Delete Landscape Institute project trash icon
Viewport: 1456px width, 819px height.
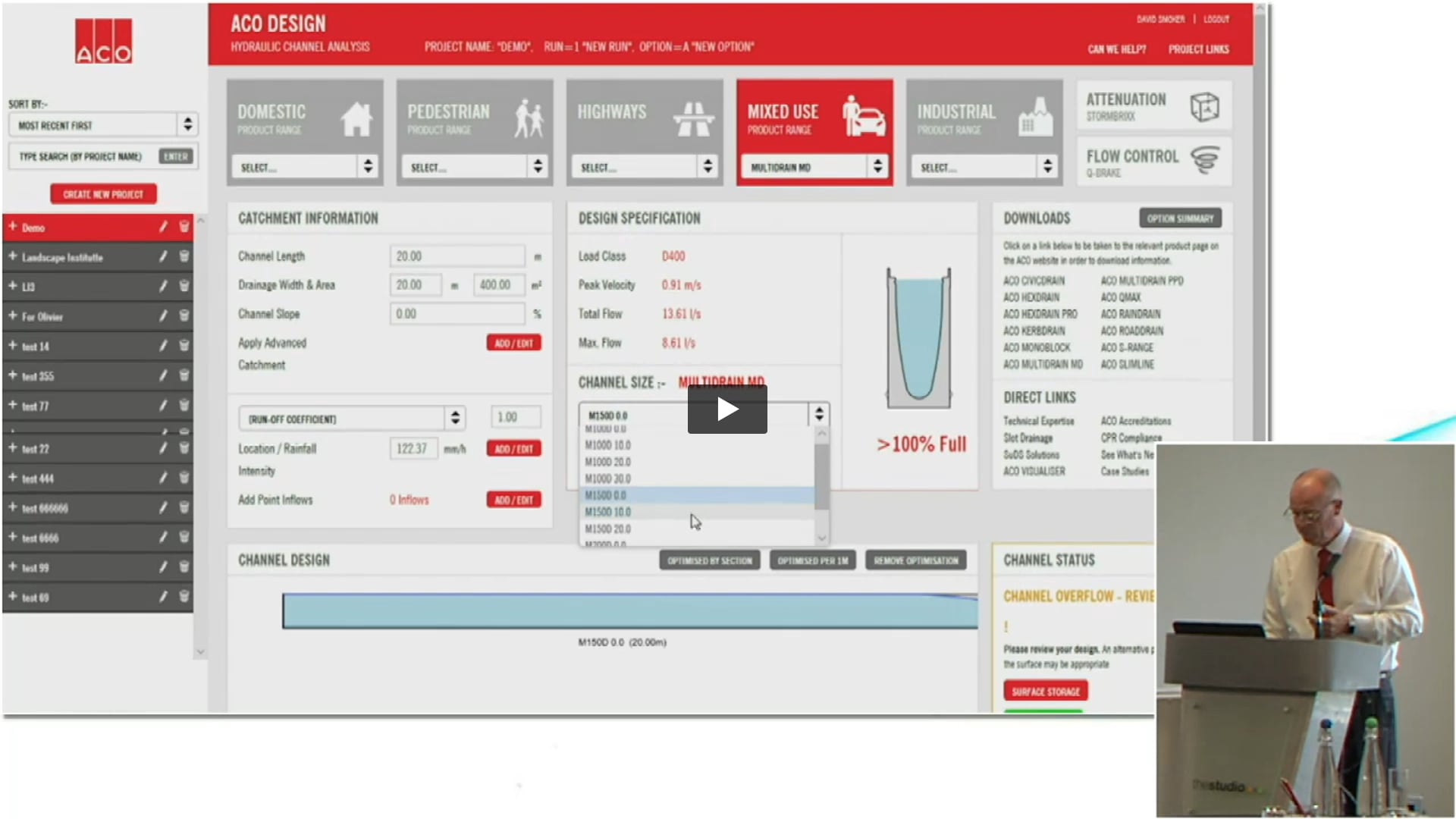pos(184,257)
